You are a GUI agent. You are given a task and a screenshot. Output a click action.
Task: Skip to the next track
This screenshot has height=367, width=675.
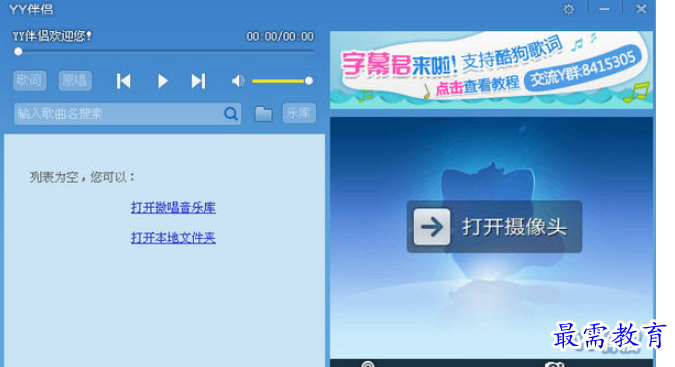click(x=198, y=81)
